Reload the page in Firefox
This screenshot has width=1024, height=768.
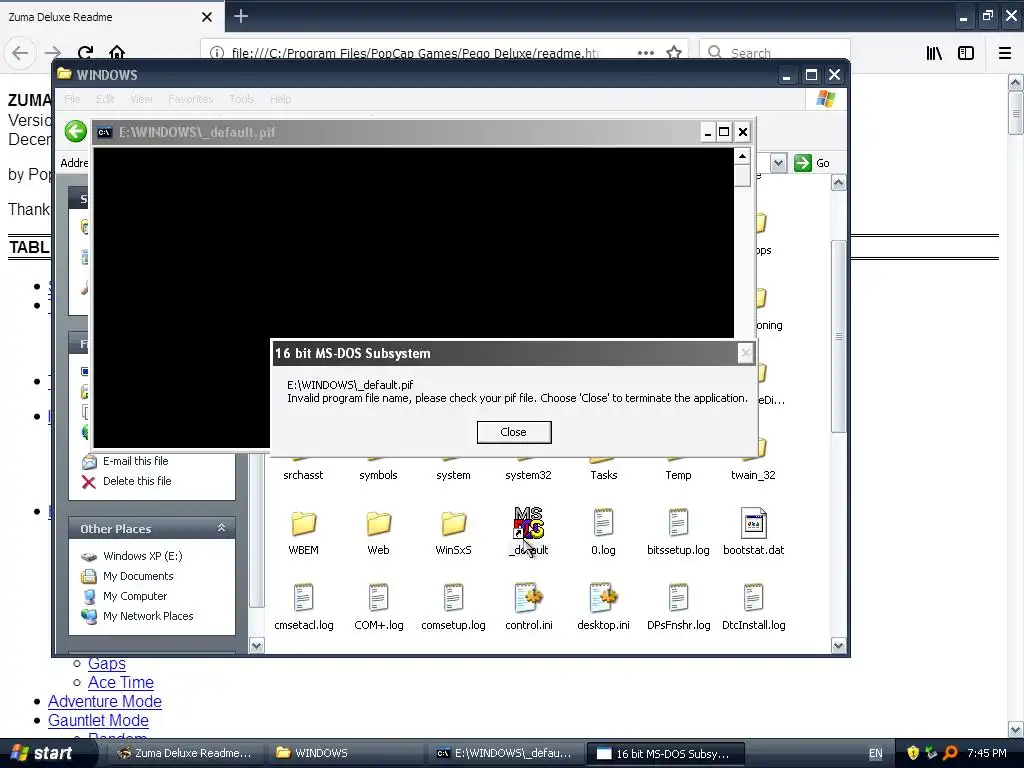(86, 53)
